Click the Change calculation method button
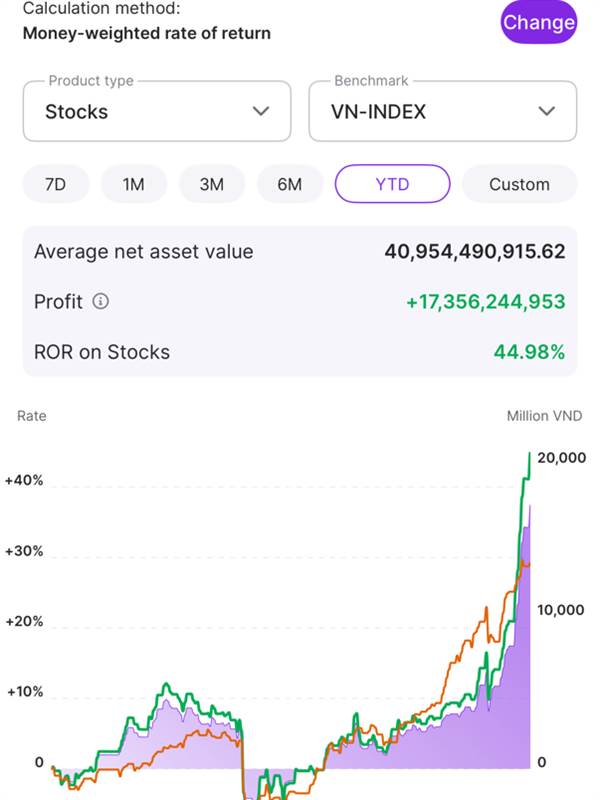The image size is (600, 800). [538, 22]
